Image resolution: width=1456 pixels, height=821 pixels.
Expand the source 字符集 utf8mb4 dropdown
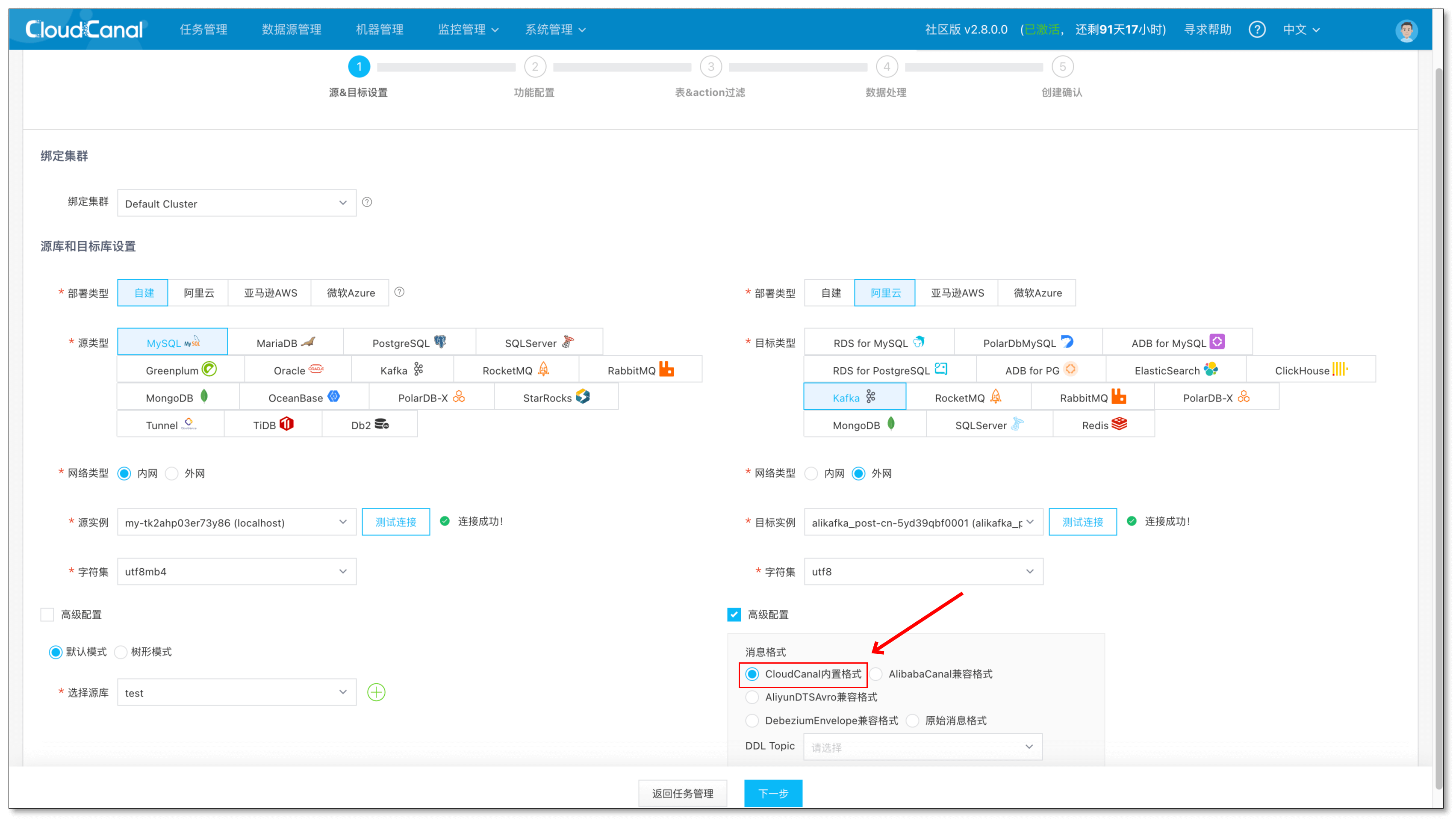pos(236,572)
